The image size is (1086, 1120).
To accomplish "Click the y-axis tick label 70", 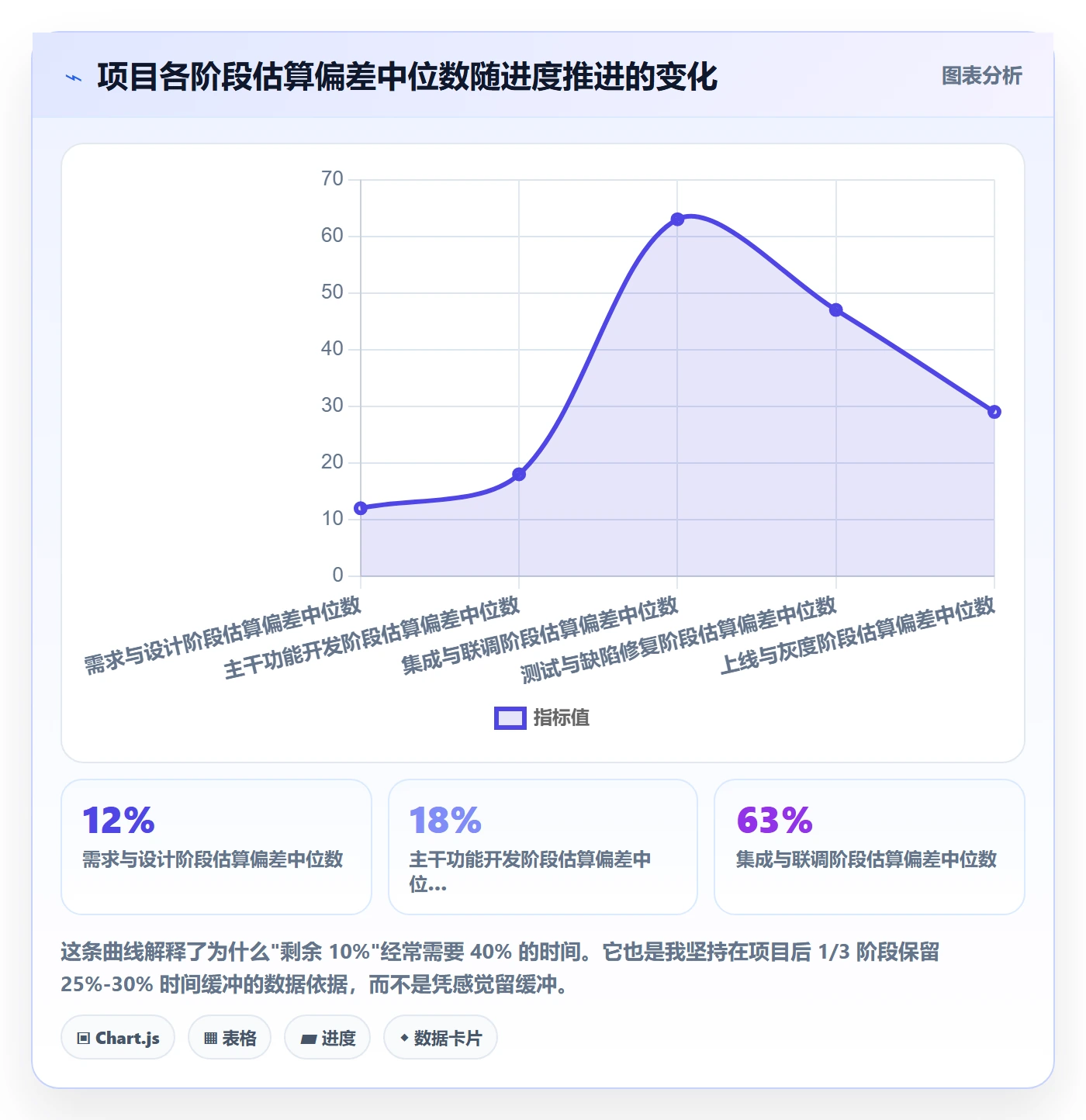I will click(x=332, y=179).
